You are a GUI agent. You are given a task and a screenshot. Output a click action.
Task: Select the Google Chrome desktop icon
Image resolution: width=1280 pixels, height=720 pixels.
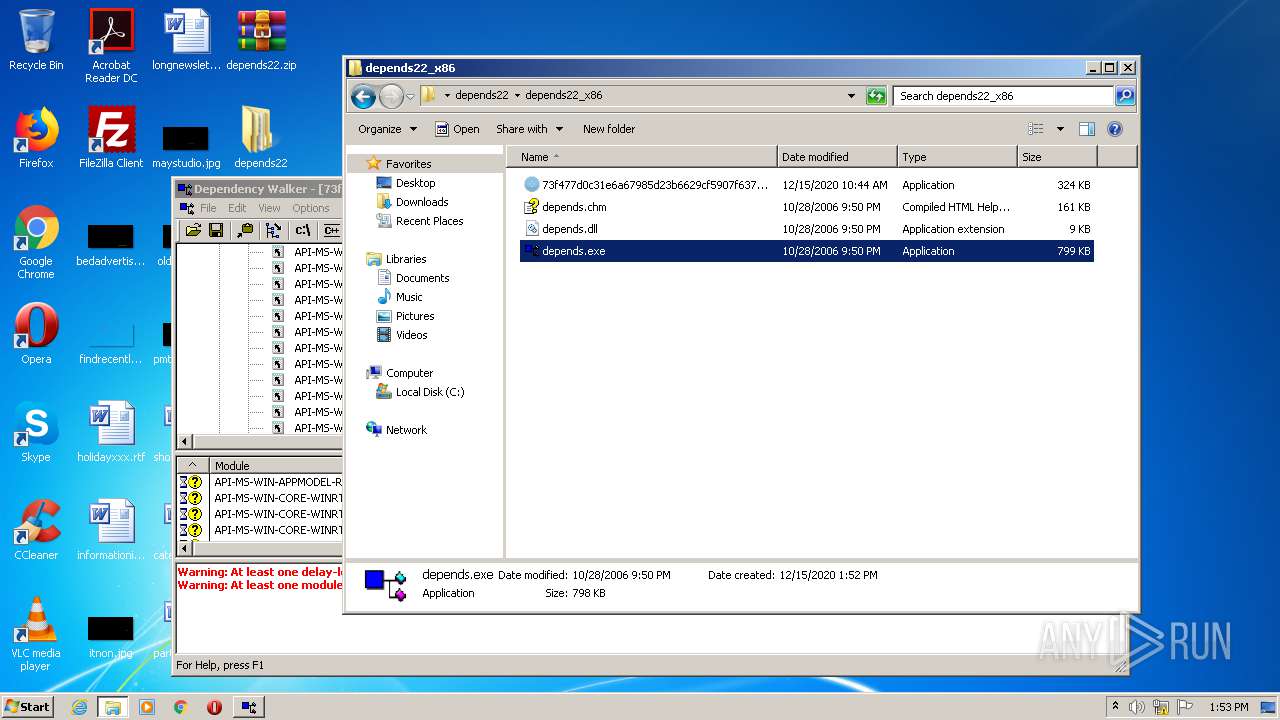tap(36, 242)
